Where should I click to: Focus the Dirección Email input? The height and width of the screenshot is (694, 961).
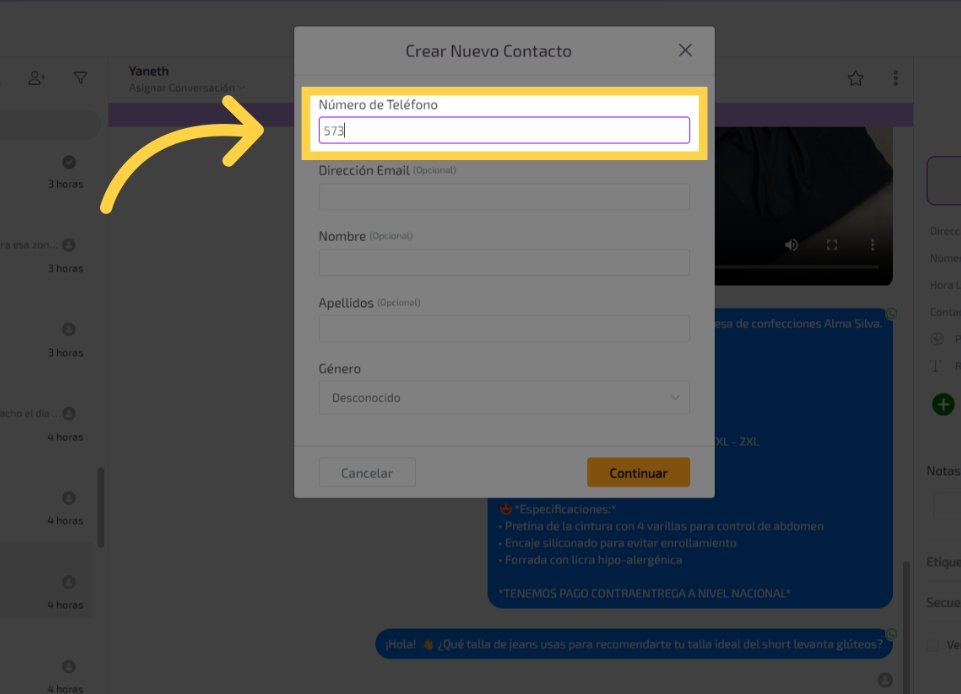point(504,197)
